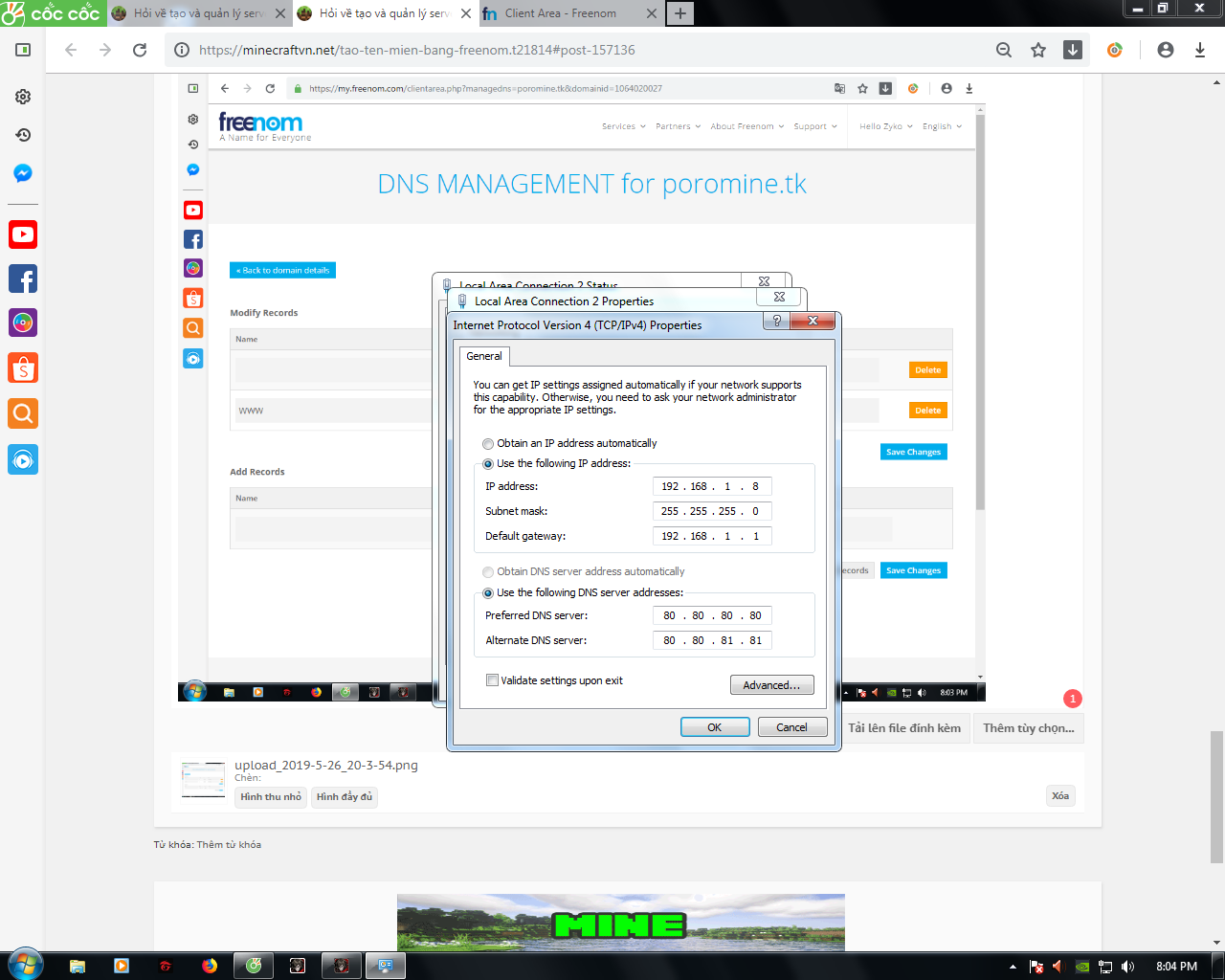The height and width of the screenshot is (980, 1225).
Task: View site information icon in address bar
Action: click(x=182, y=50)
